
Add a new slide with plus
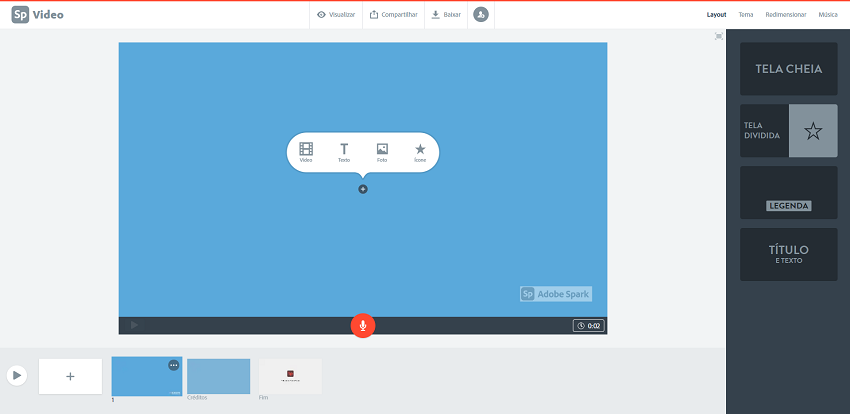[70, 376]
